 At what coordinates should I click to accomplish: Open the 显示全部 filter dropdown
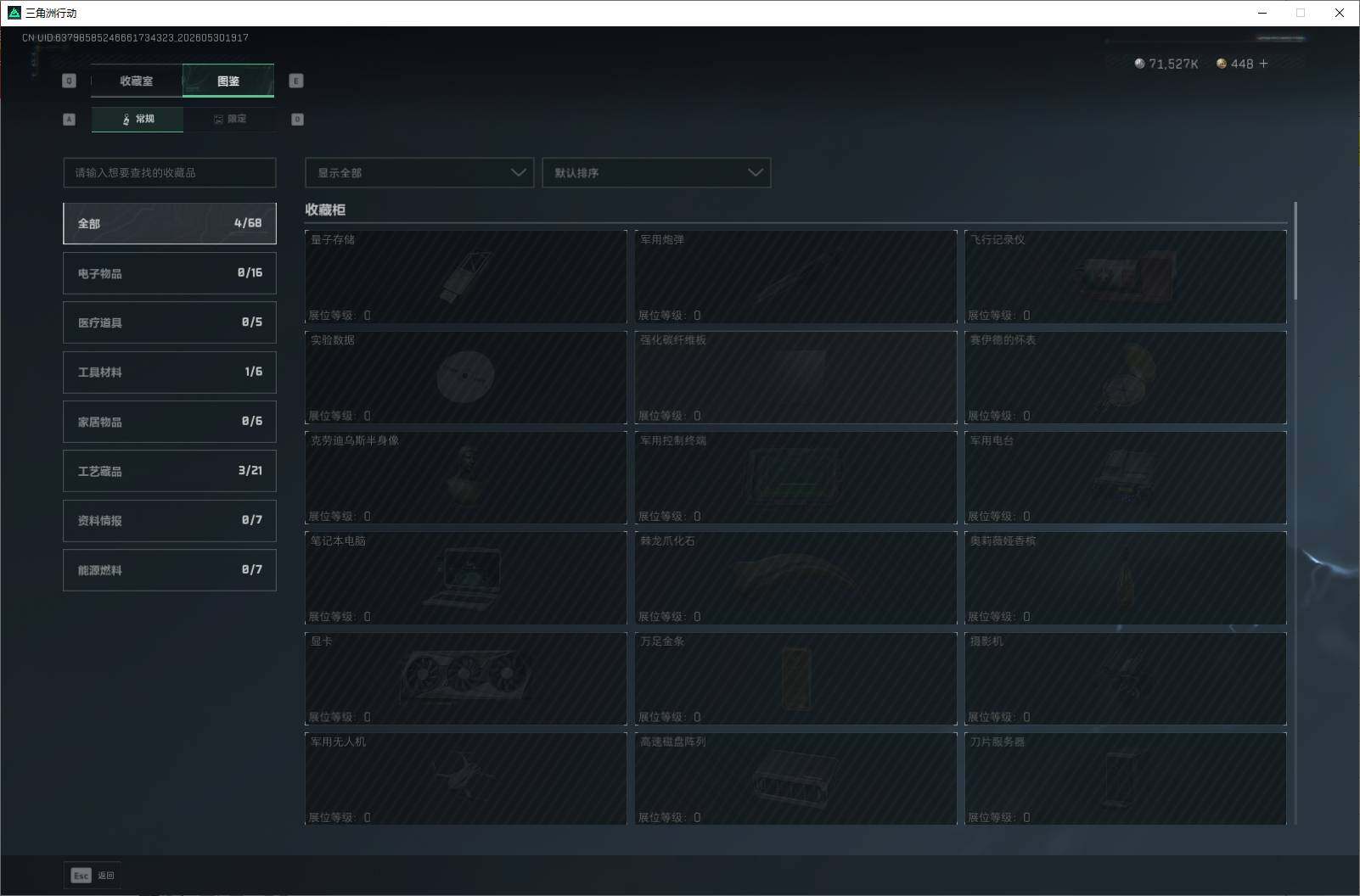click(419, 172)
